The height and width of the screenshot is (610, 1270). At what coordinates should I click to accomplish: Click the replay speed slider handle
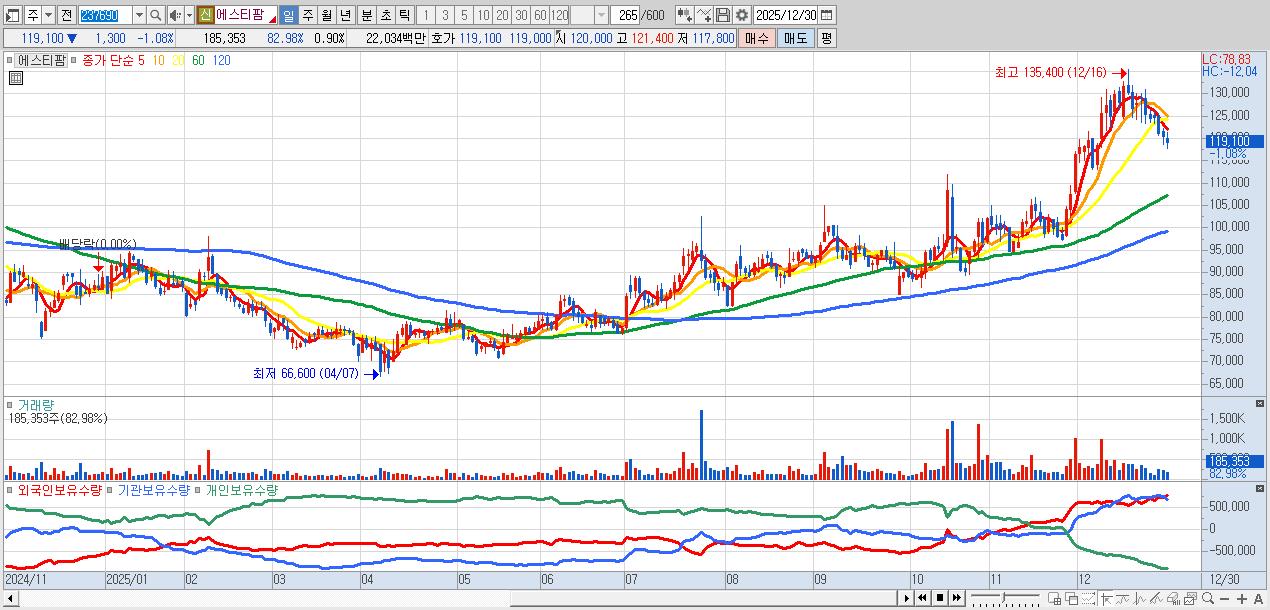coord(1003,597)
